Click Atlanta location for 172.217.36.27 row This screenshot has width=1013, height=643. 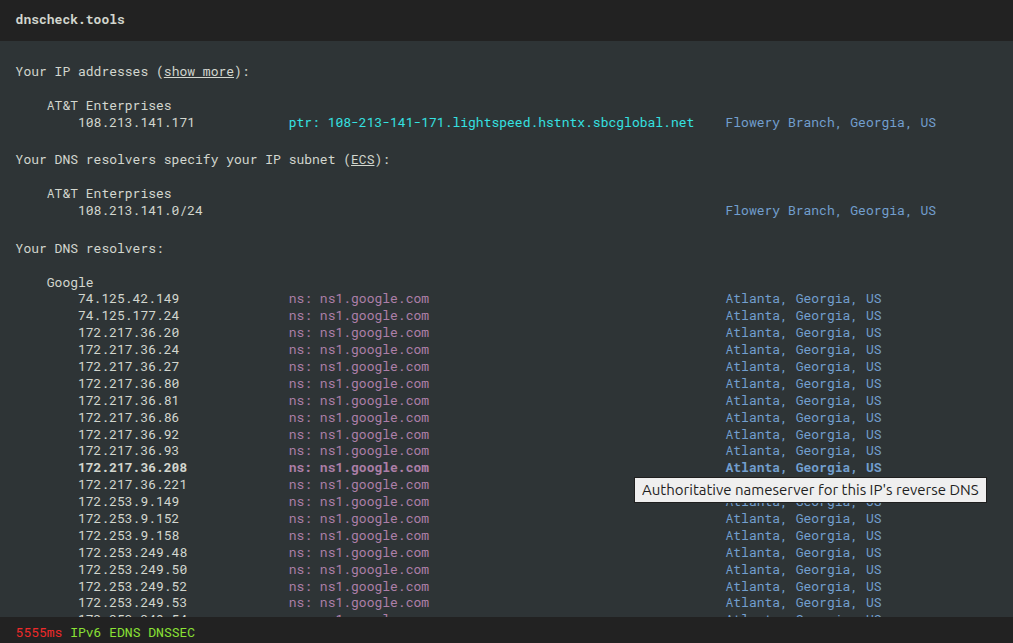pos(803,366)
